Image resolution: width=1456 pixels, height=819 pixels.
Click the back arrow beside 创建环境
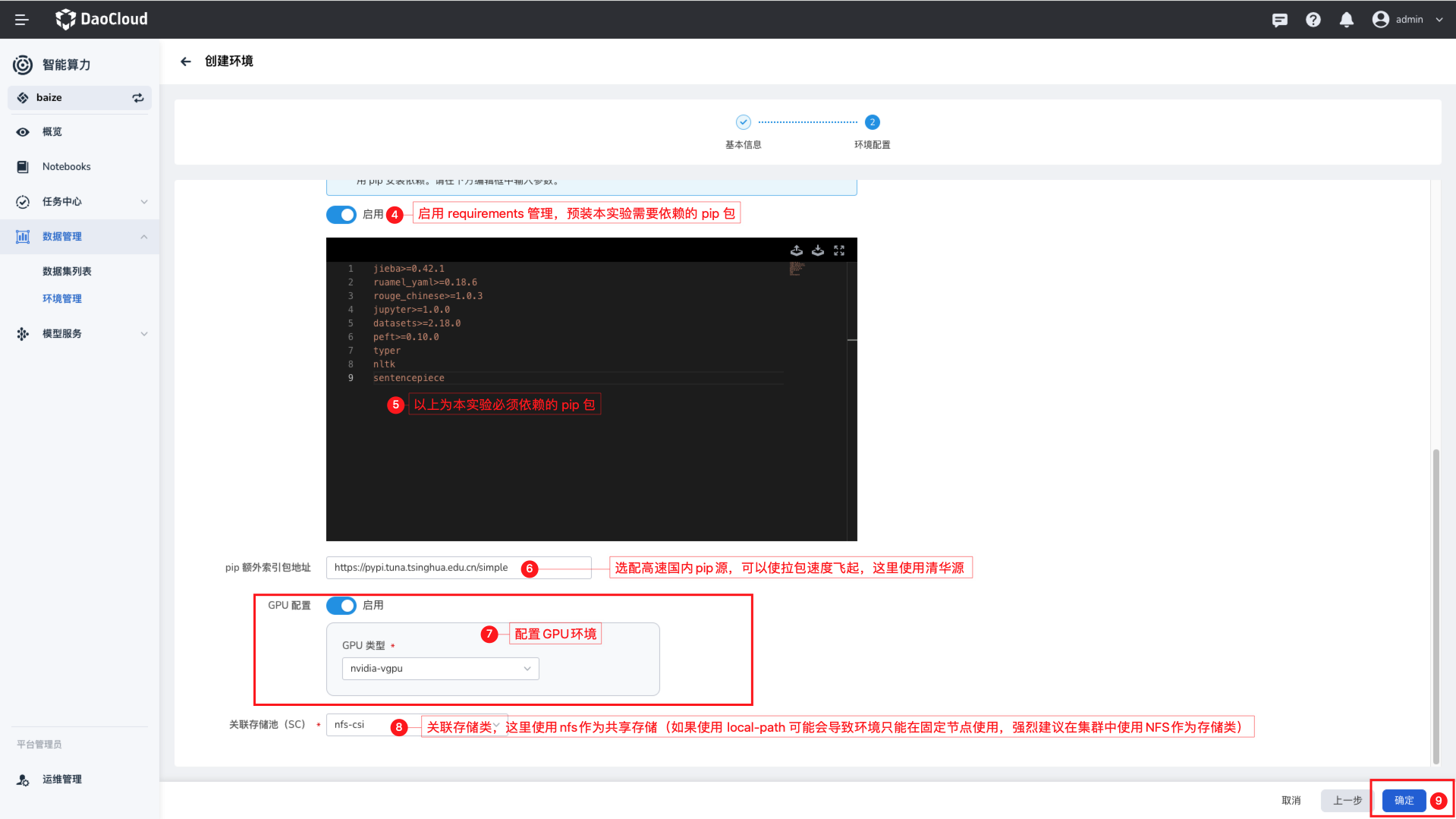tap(186, 61)
